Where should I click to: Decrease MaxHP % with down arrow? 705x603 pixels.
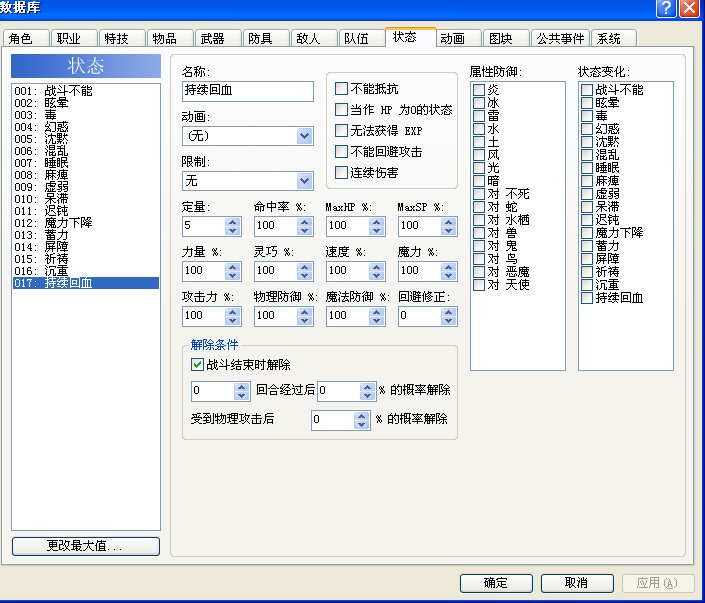click(x=376, y=231)
